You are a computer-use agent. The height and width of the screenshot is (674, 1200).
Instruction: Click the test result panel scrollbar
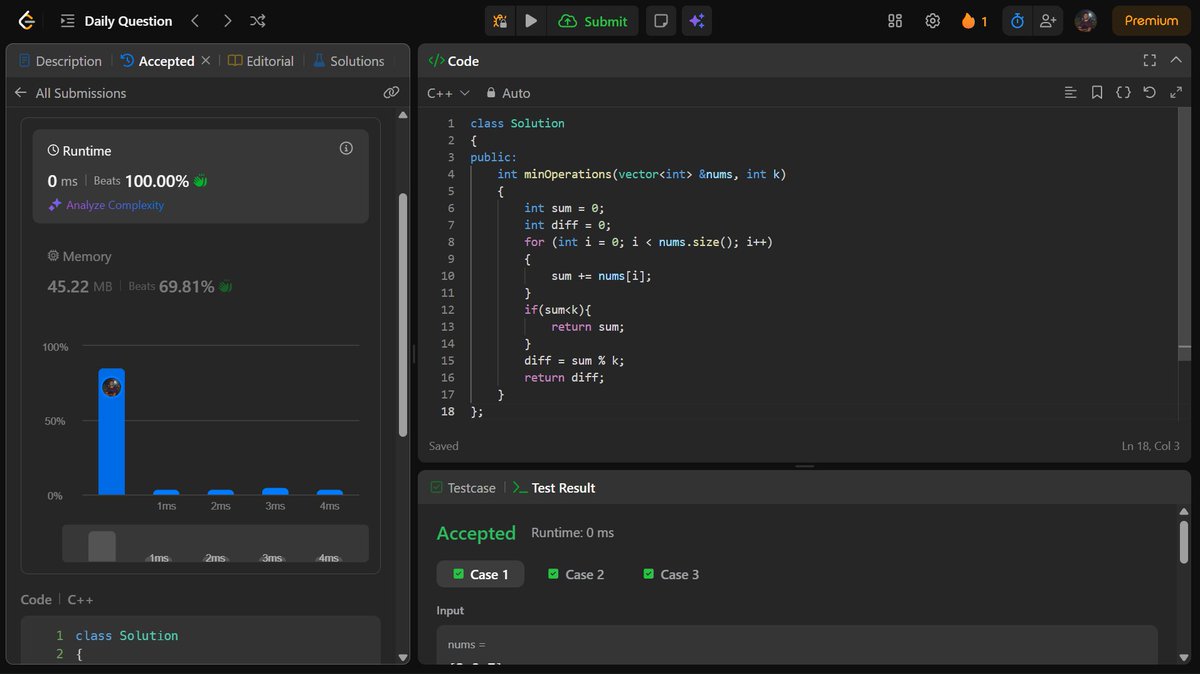(1184, 543)
